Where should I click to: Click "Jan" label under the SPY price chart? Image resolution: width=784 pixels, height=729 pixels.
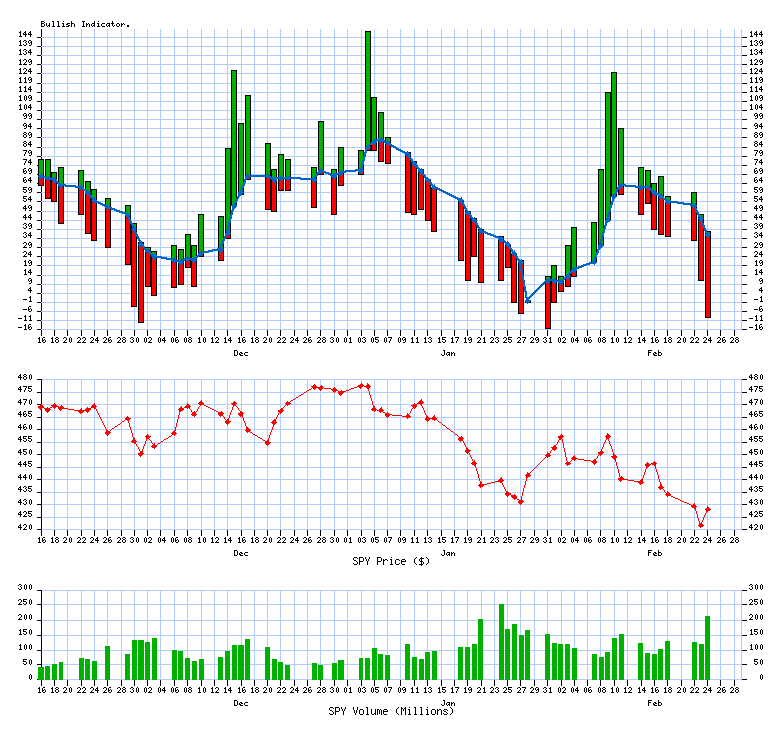tap(448, 552)
